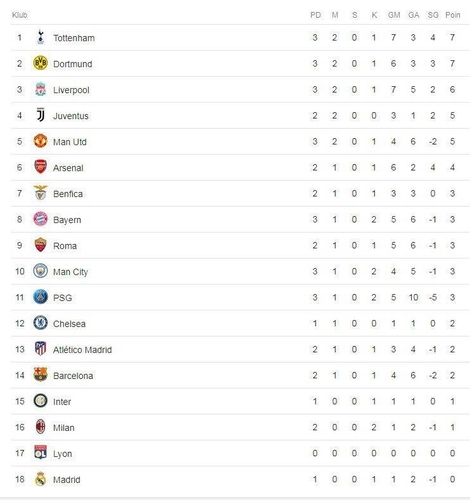The height and width of the screenshot is (500, 470).
Task: Click the Barcelona crest
Action: point(40,375)
